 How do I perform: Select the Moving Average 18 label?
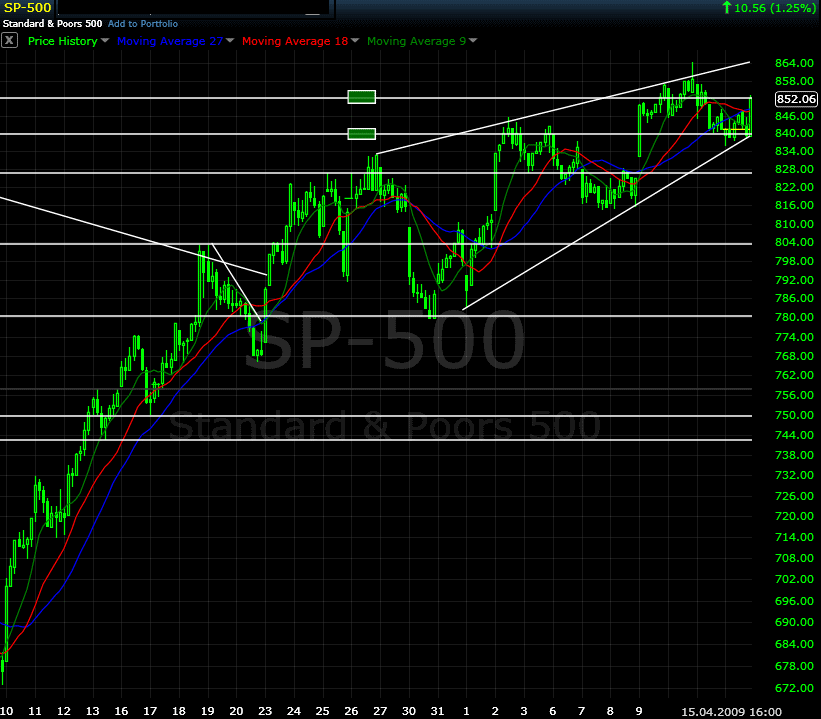point(295,41)
